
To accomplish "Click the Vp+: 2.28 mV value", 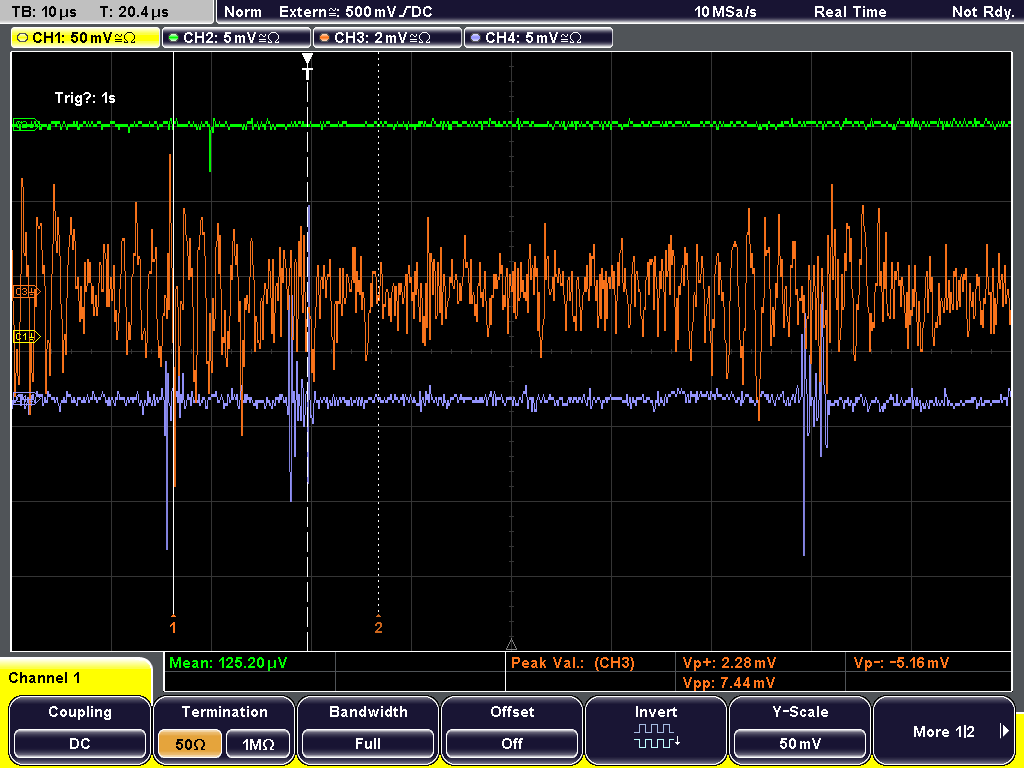I will point(729,663).
